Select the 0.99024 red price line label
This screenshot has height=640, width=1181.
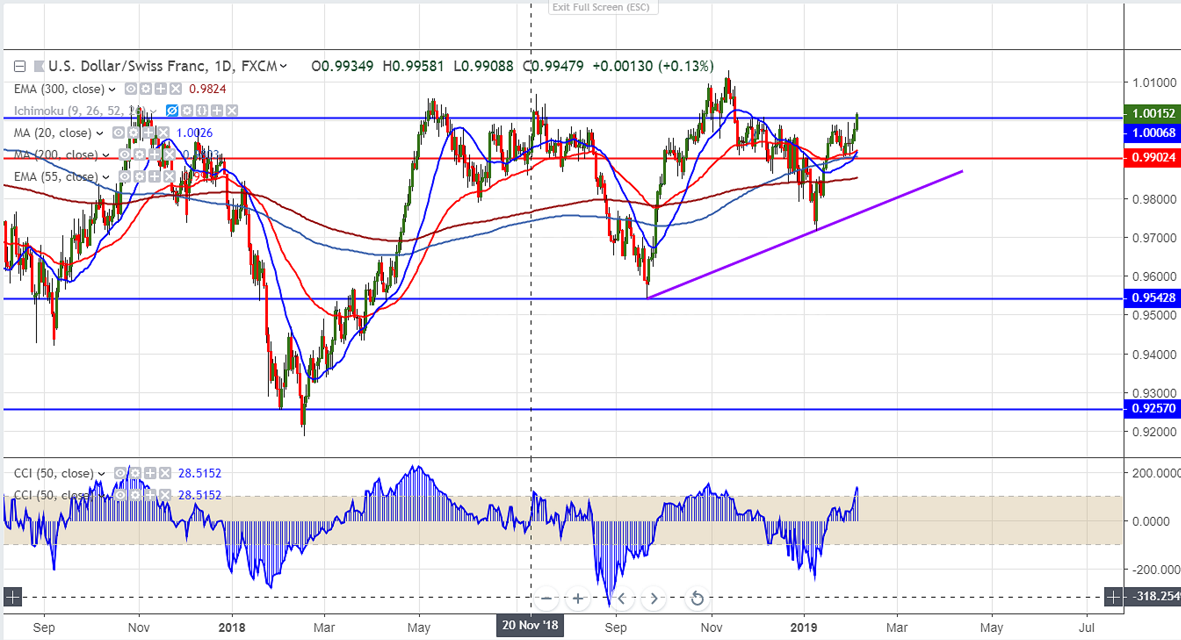(x=1152, y=157)
